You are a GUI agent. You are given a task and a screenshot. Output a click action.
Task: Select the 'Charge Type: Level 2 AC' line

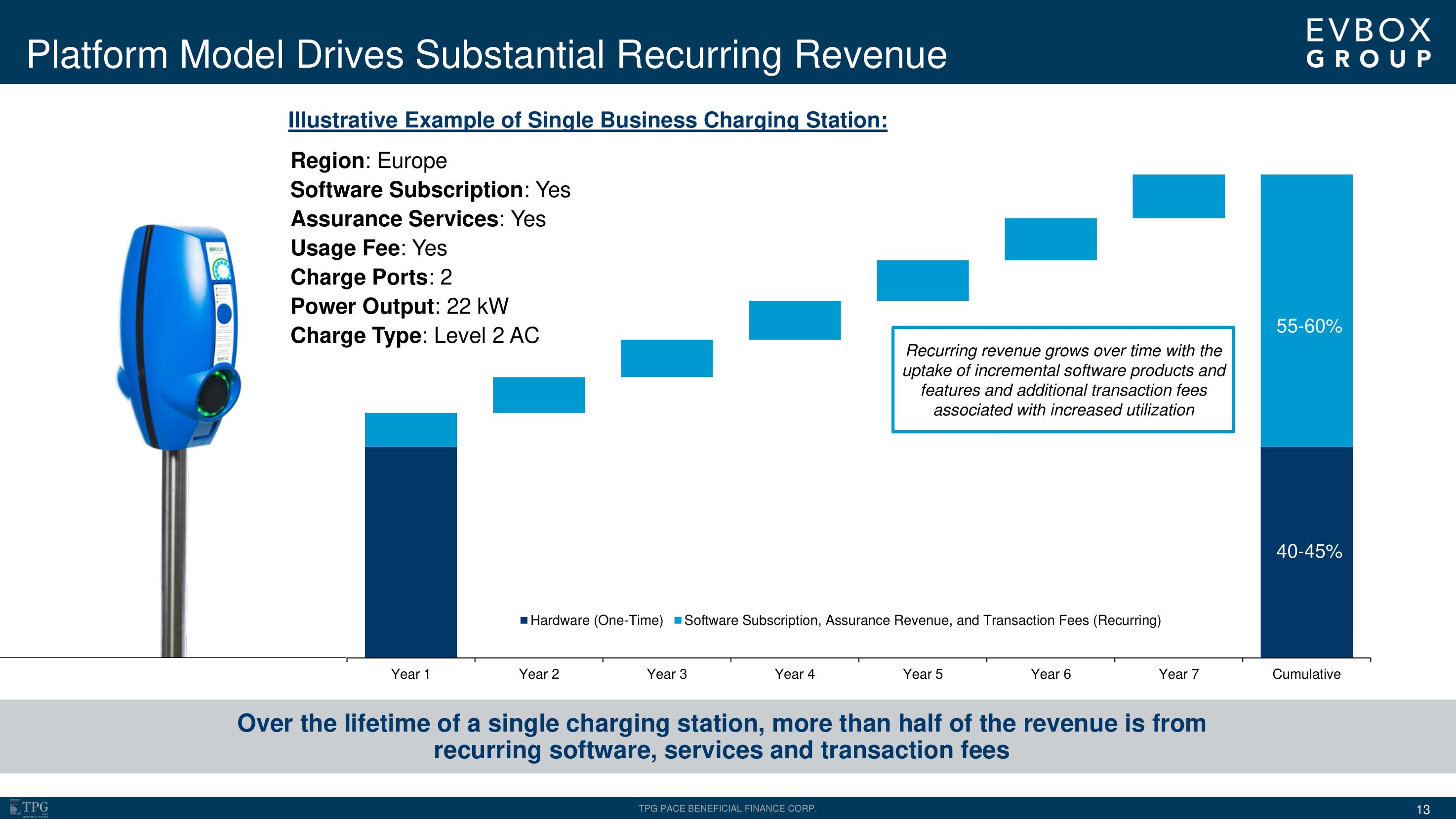point(415,336)
